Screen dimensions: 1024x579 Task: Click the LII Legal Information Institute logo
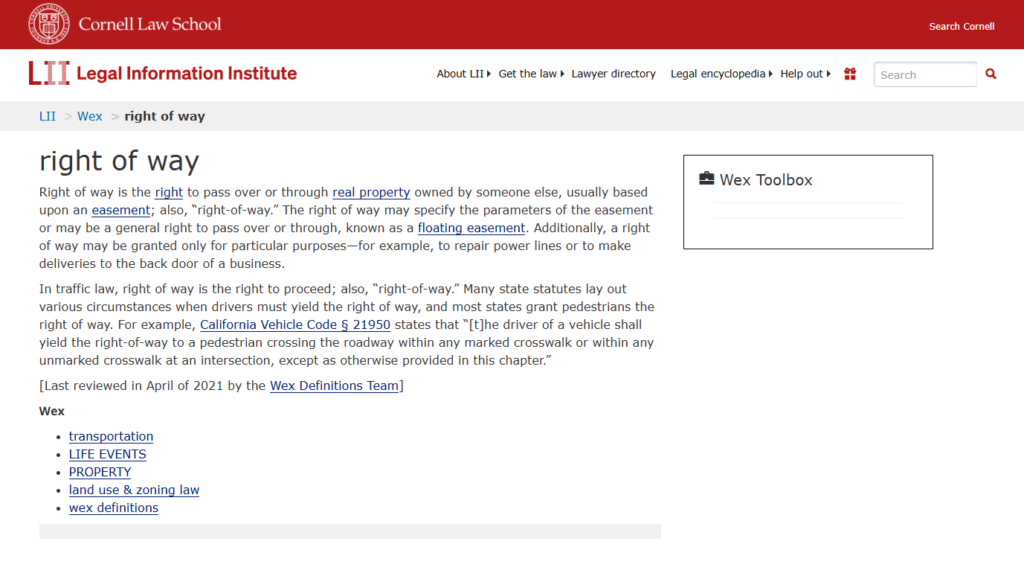pyautogui.click(x=163, y=73)
